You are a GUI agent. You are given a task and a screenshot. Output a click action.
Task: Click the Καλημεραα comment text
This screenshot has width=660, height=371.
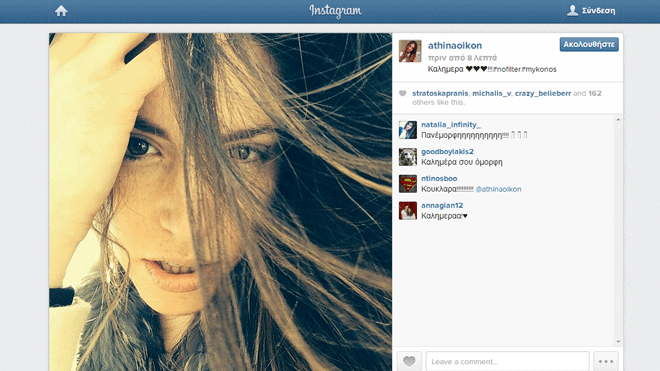click(x=444, y=216)
